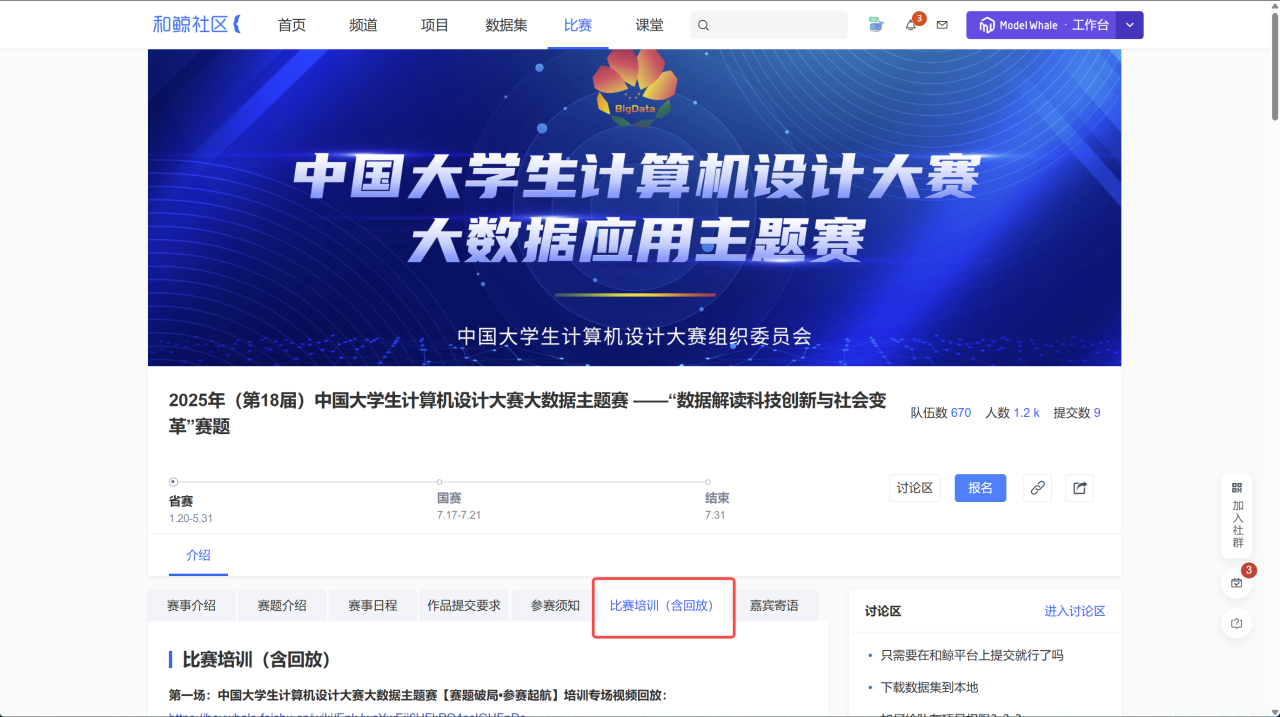Select the 比赛 navigation item
1280x717 pixels.
[578, 25]
